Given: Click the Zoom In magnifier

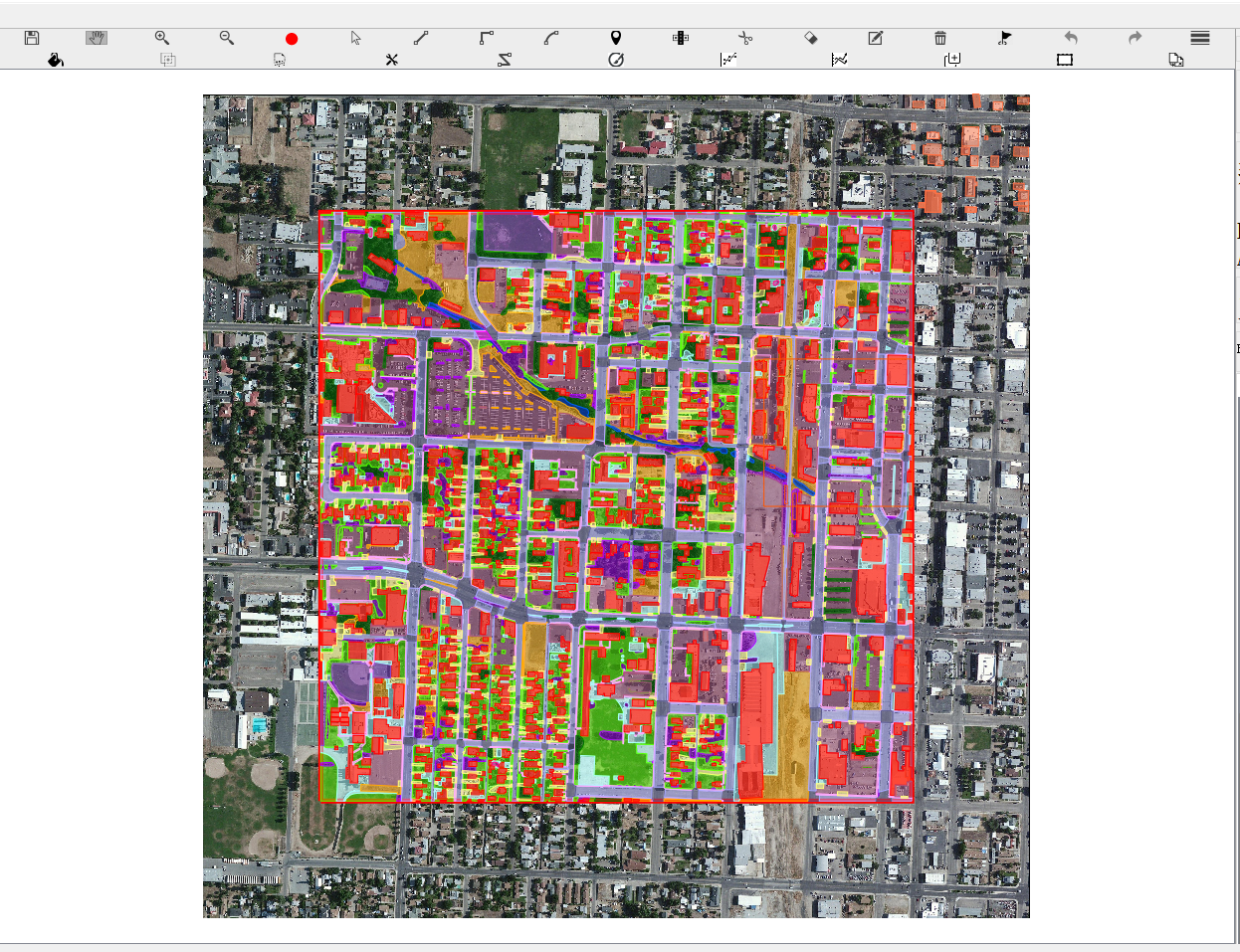Looking at the screenshot, I should tap(161, 38).
